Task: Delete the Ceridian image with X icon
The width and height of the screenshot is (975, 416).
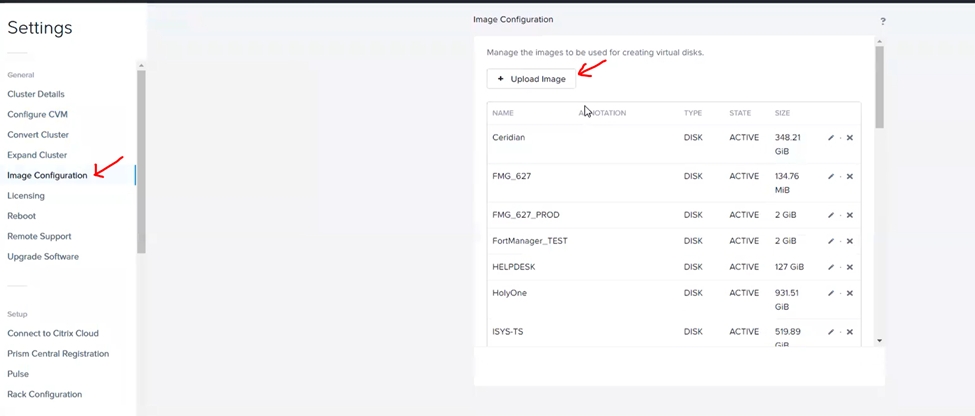Action: (x=850, y=138)
